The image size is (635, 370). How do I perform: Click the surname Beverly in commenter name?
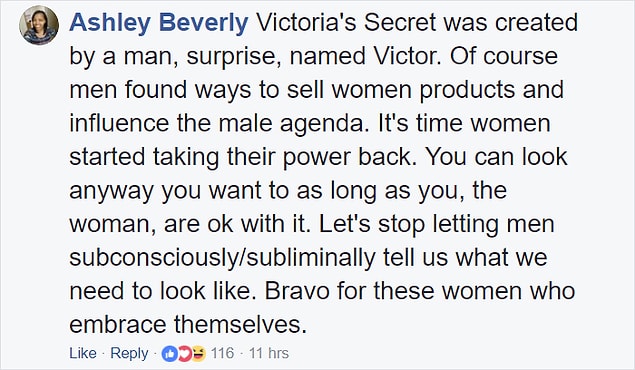[x=203, y=23]
